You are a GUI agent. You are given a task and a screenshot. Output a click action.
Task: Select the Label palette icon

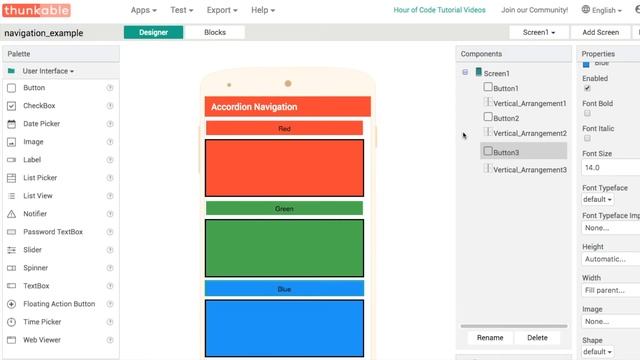tap(11, 160)
